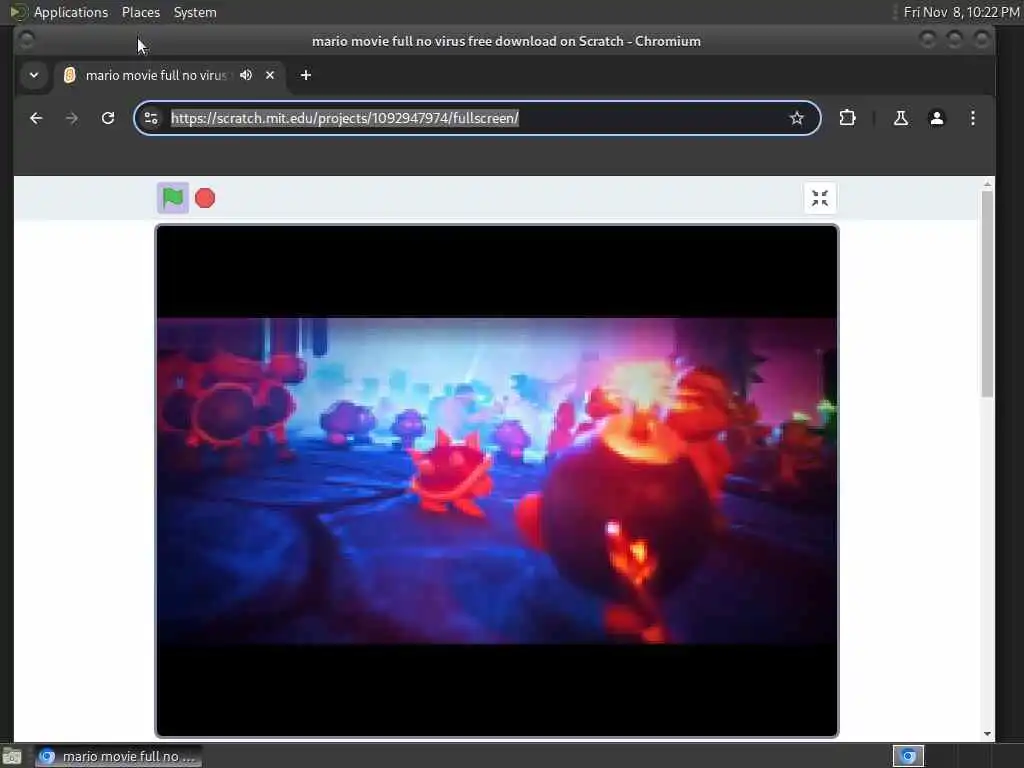Exit fullscreen mode using the shrink icon
The image size is (1024, 768).
820,198
